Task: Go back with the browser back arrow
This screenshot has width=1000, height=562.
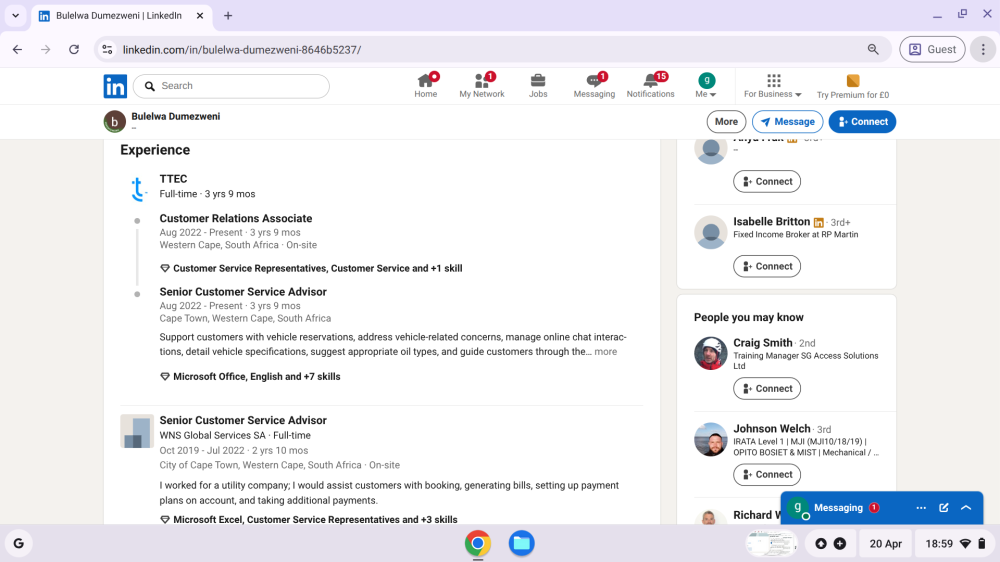Action: [x=17, y=49]
